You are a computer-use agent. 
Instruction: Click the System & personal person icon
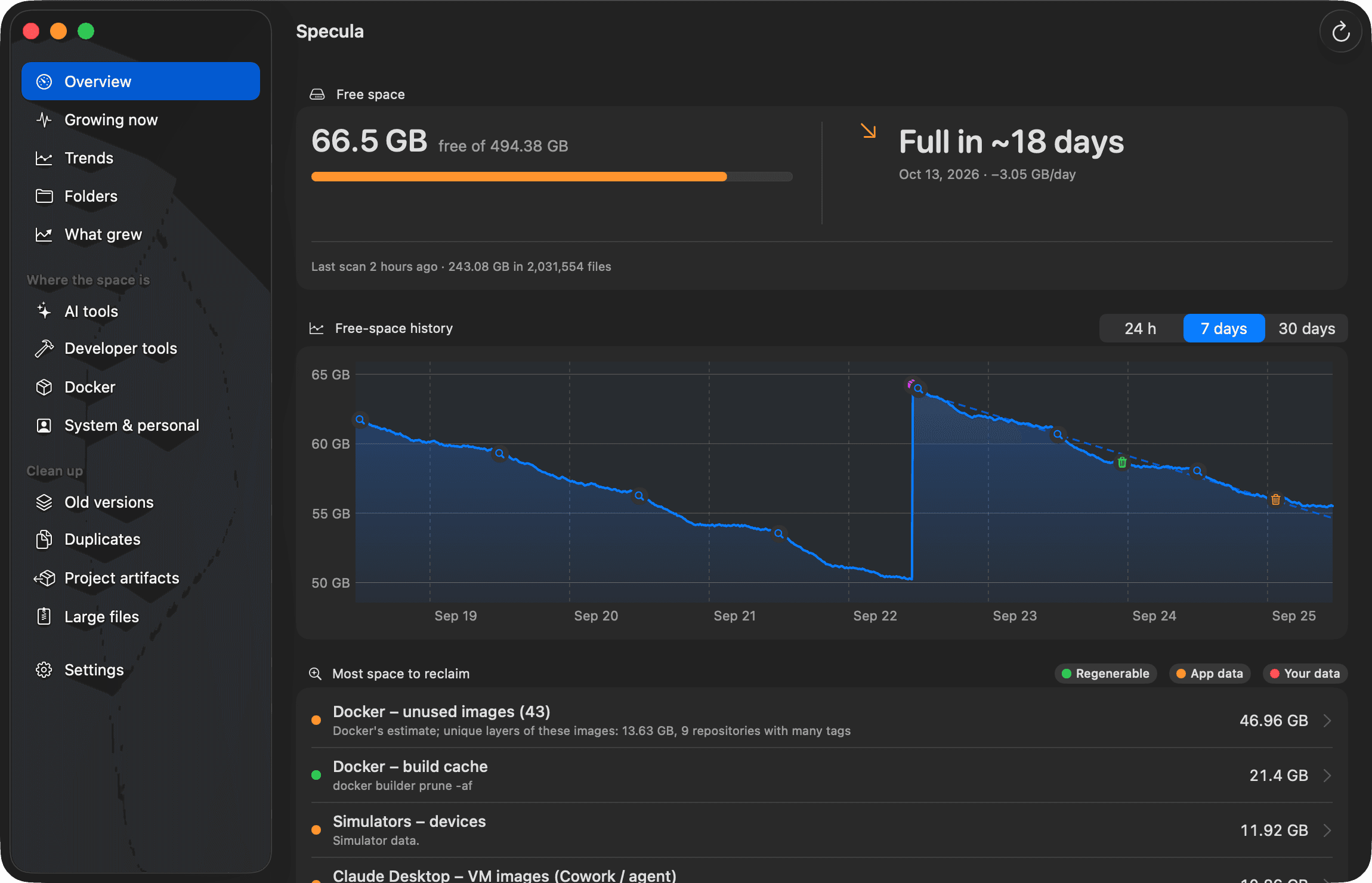coord(44,425)
